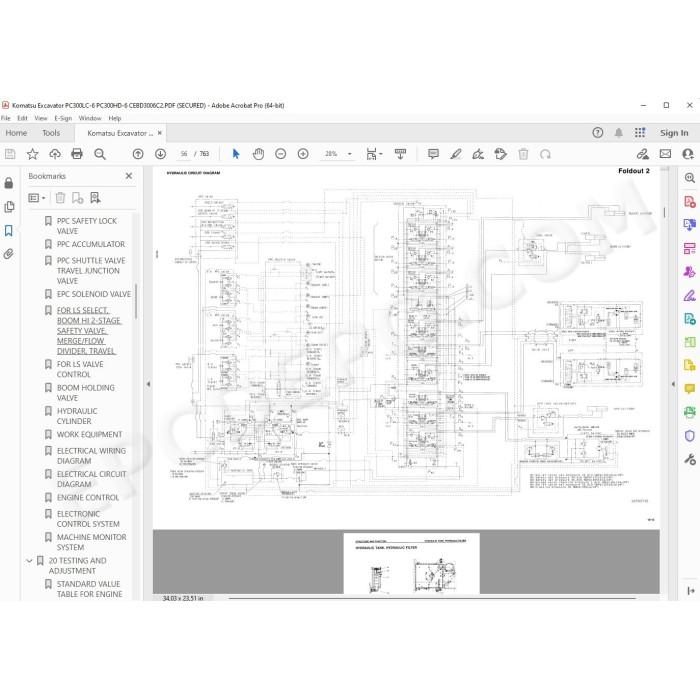The width and height of the screenshot is (700, 700).
Task: Add a comment with the note icon
Action: tap(433, 154)
